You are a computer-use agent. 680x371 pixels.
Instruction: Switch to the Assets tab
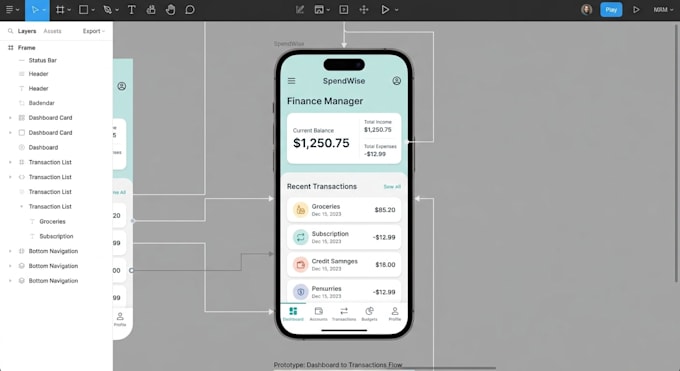(52, 31)
